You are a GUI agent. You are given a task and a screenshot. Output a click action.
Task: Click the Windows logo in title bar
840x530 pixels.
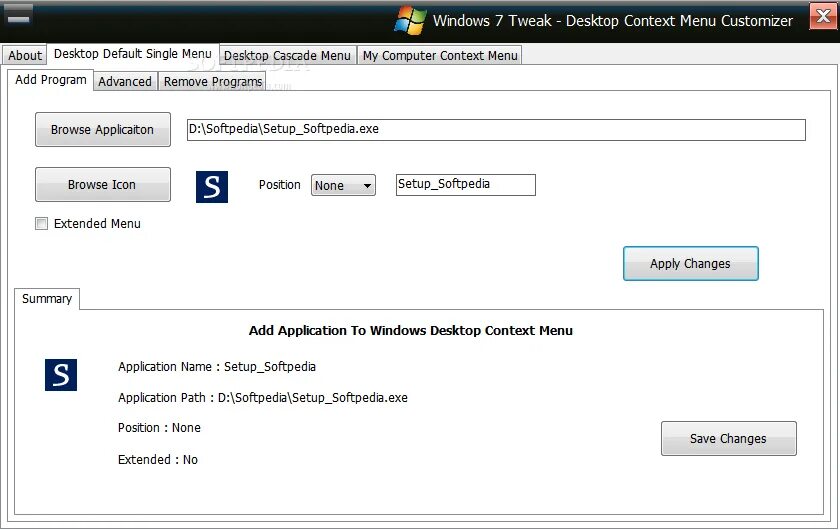pyautogui.click(x=410, y=20)
